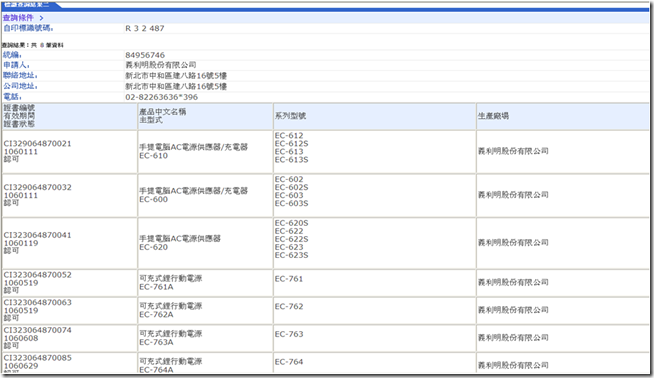Screen dimensions: 654x378
Task: Click main model EC-761A
Action: pos(156,287)
